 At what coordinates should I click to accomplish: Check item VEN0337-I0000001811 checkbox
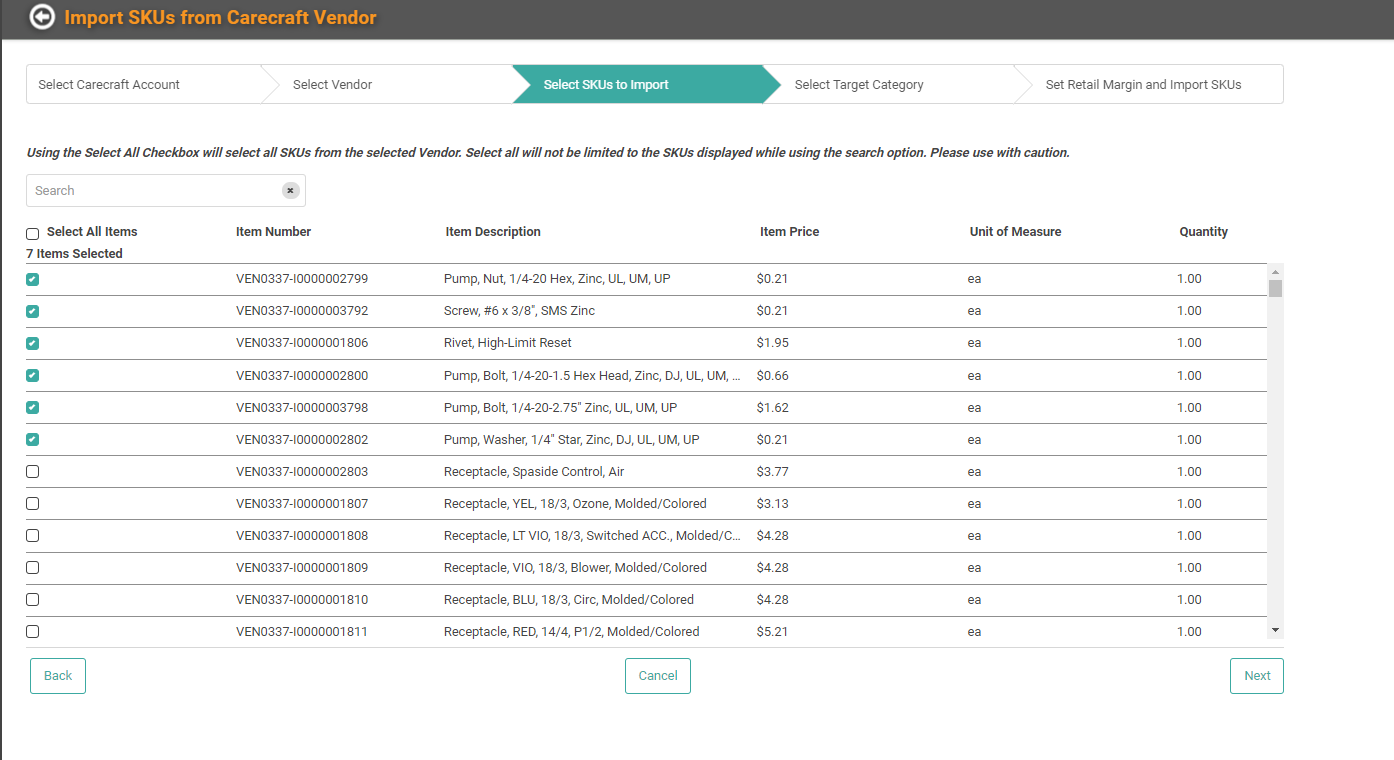click(33, 632)
